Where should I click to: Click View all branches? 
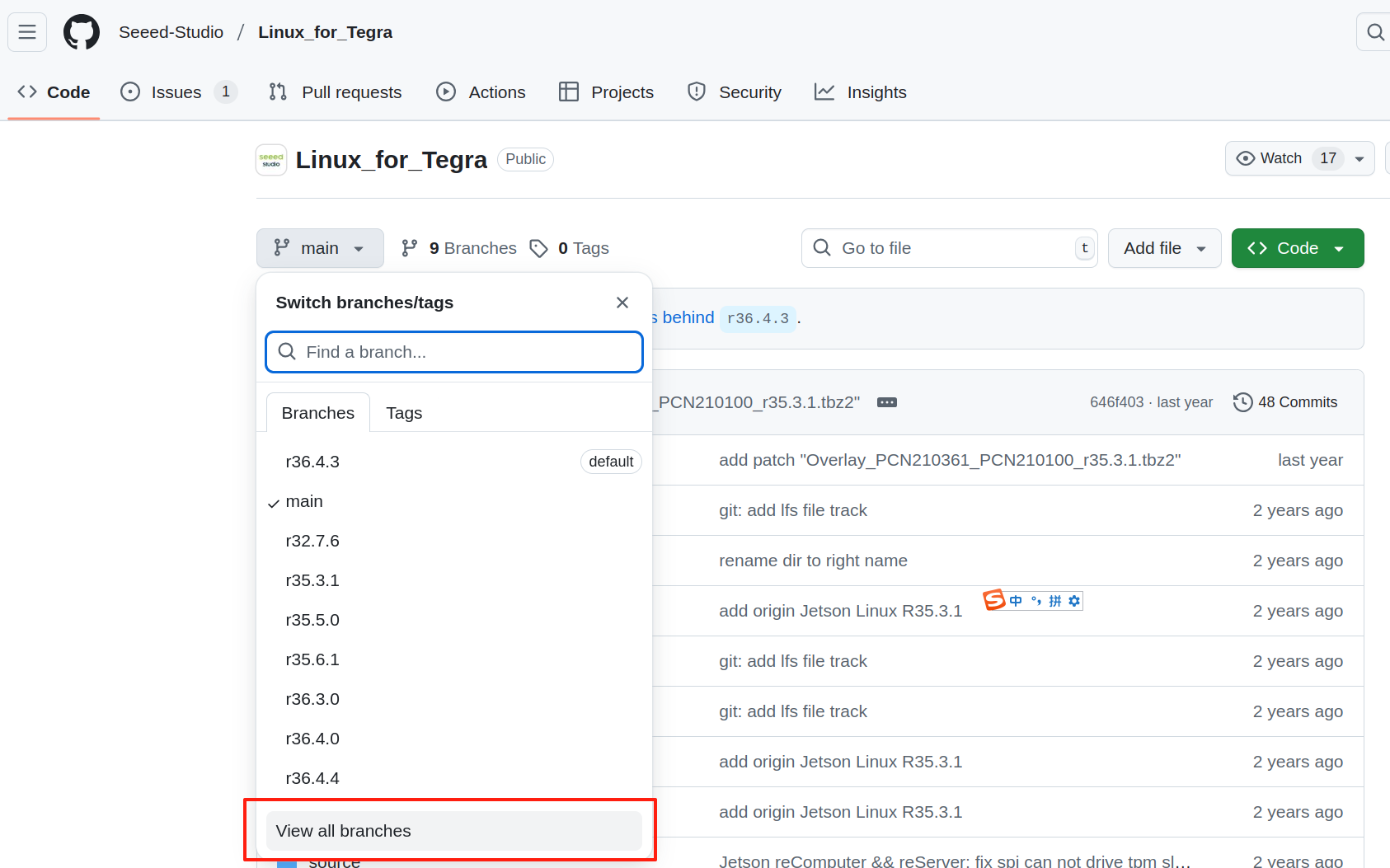click(454, 831)
